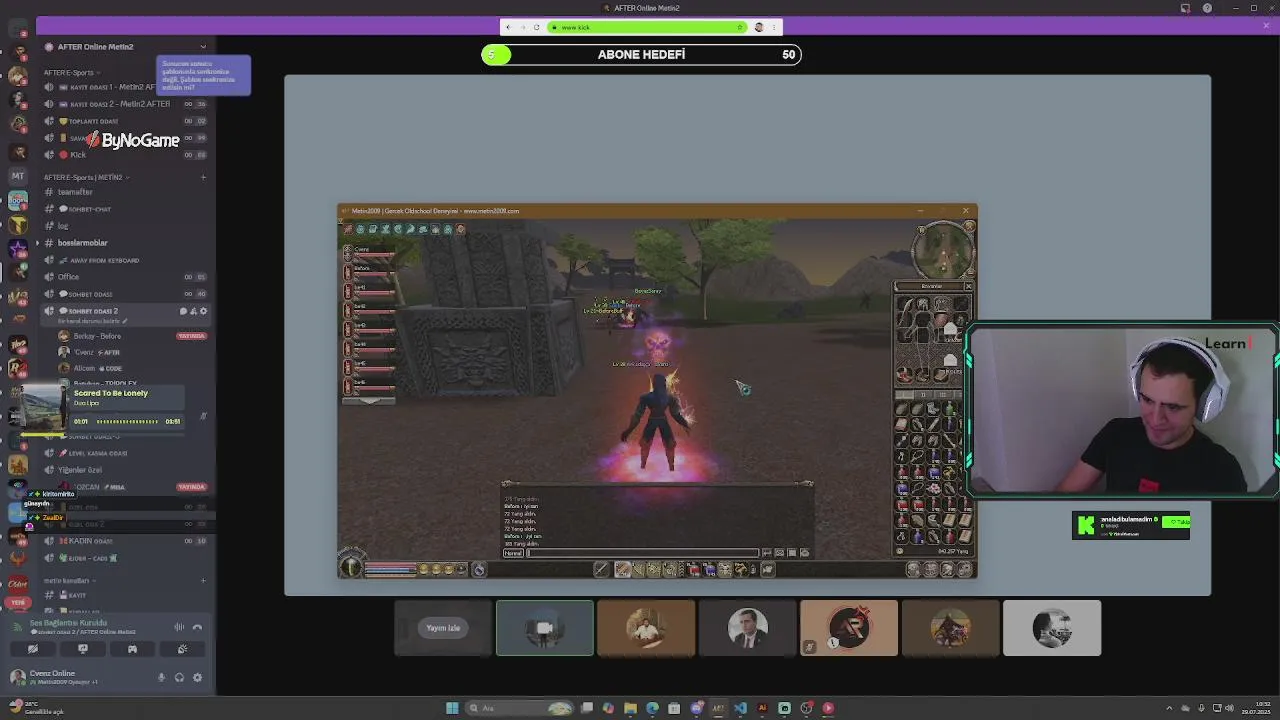Share your screen button
Screen dimensions: 1280x720
[x=83, y=649]
